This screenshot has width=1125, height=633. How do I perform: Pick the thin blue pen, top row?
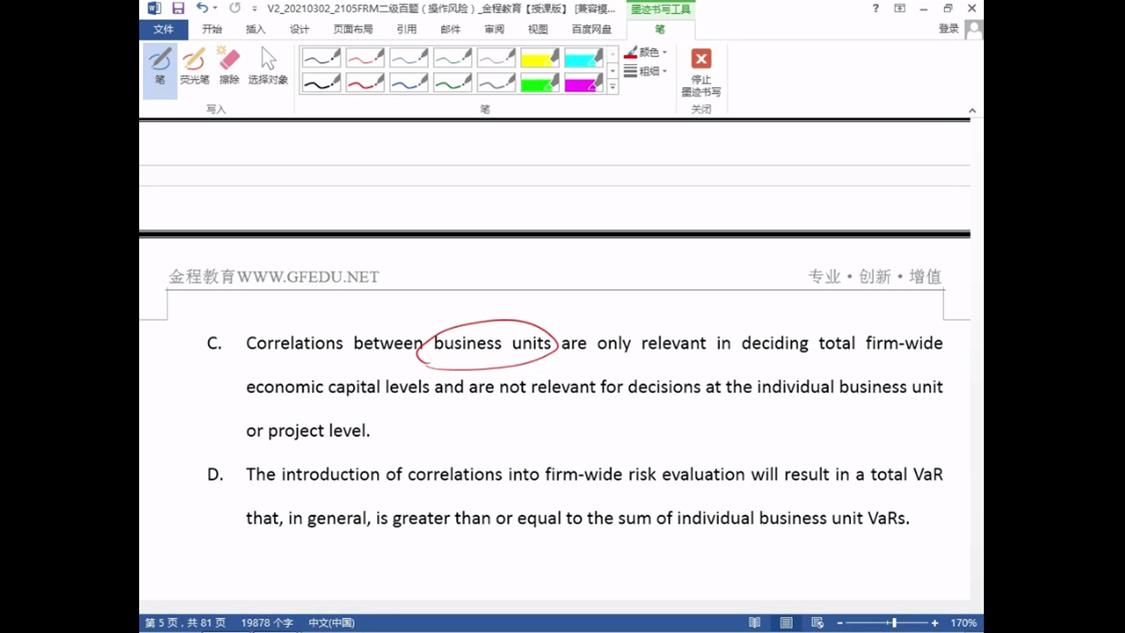click(409, 57)
